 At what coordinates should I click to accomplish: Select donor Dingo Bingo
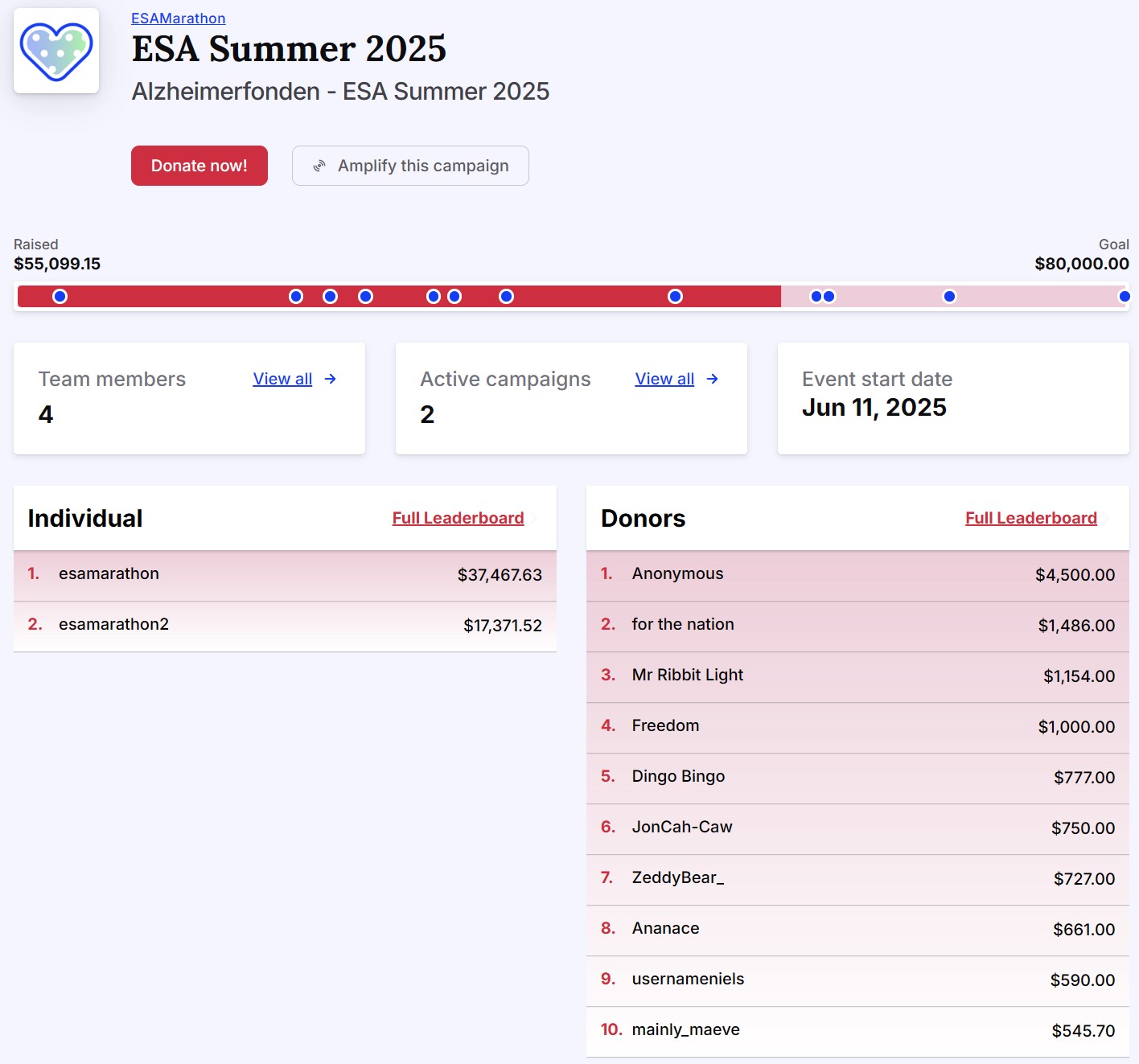(857, 778)
